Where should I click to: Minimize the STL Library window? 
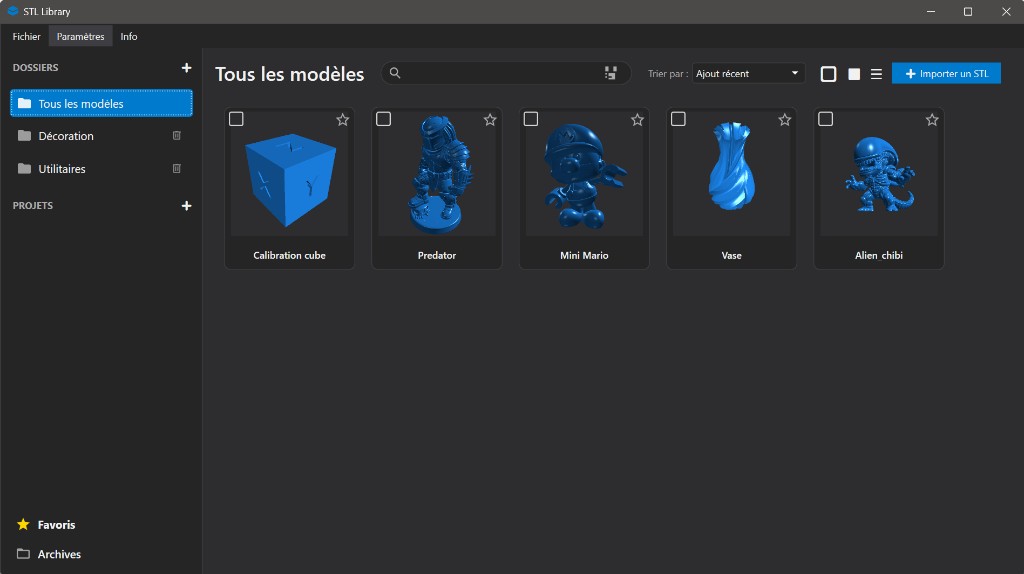click(931, 12)
